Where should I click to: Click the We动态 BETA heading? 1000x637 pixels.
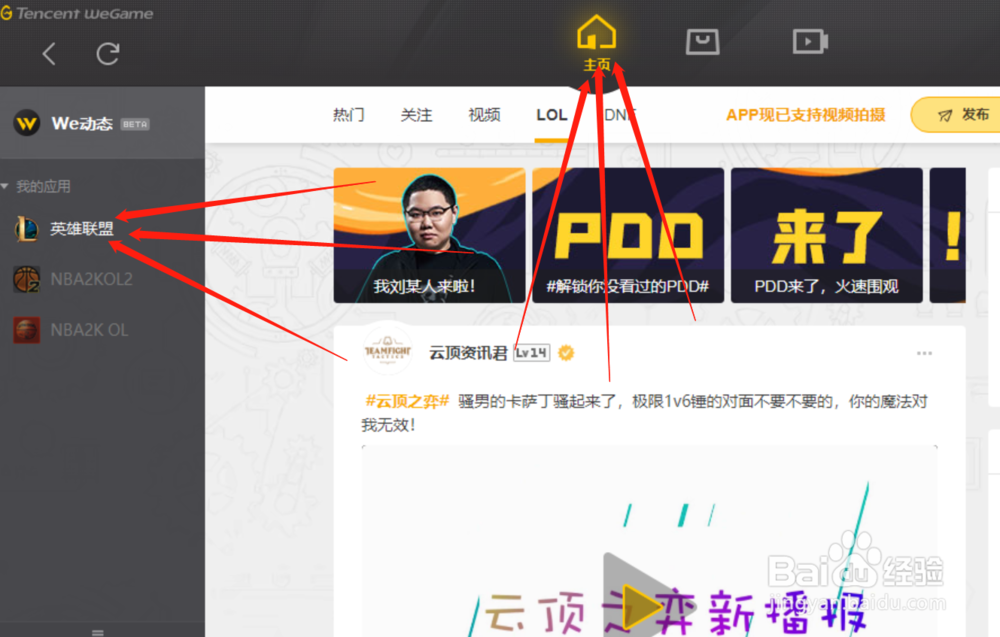click(100, 123)
